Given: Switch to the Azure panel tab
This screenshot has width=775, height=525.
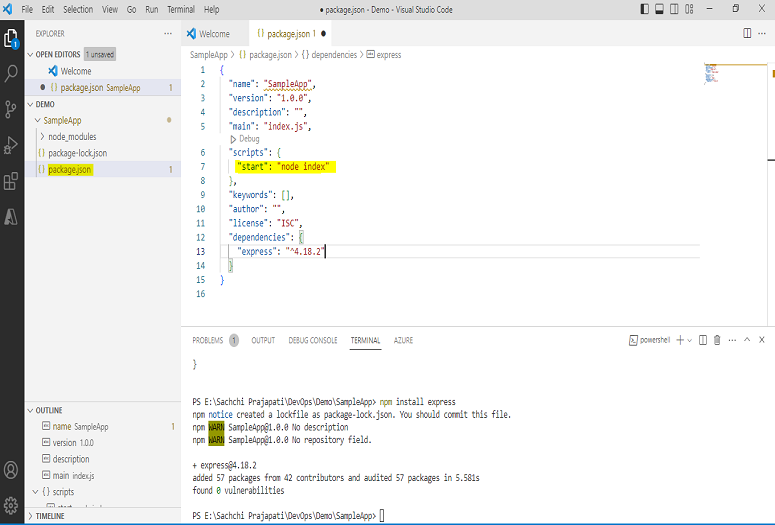Looking at the screenshot, I should tap(403, 340).
